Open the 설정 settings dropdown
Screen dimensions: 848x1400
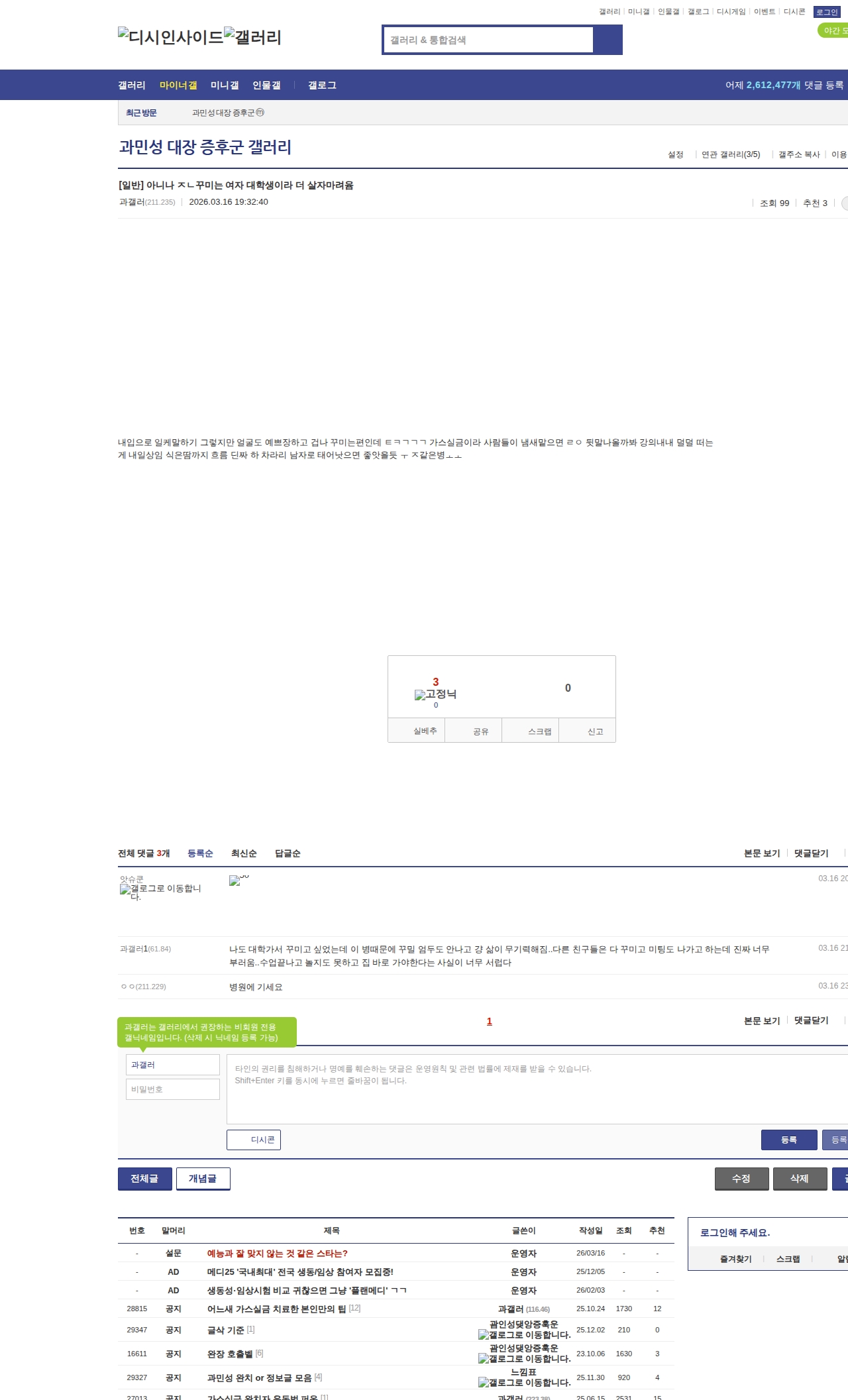click(x=675, y=154)
